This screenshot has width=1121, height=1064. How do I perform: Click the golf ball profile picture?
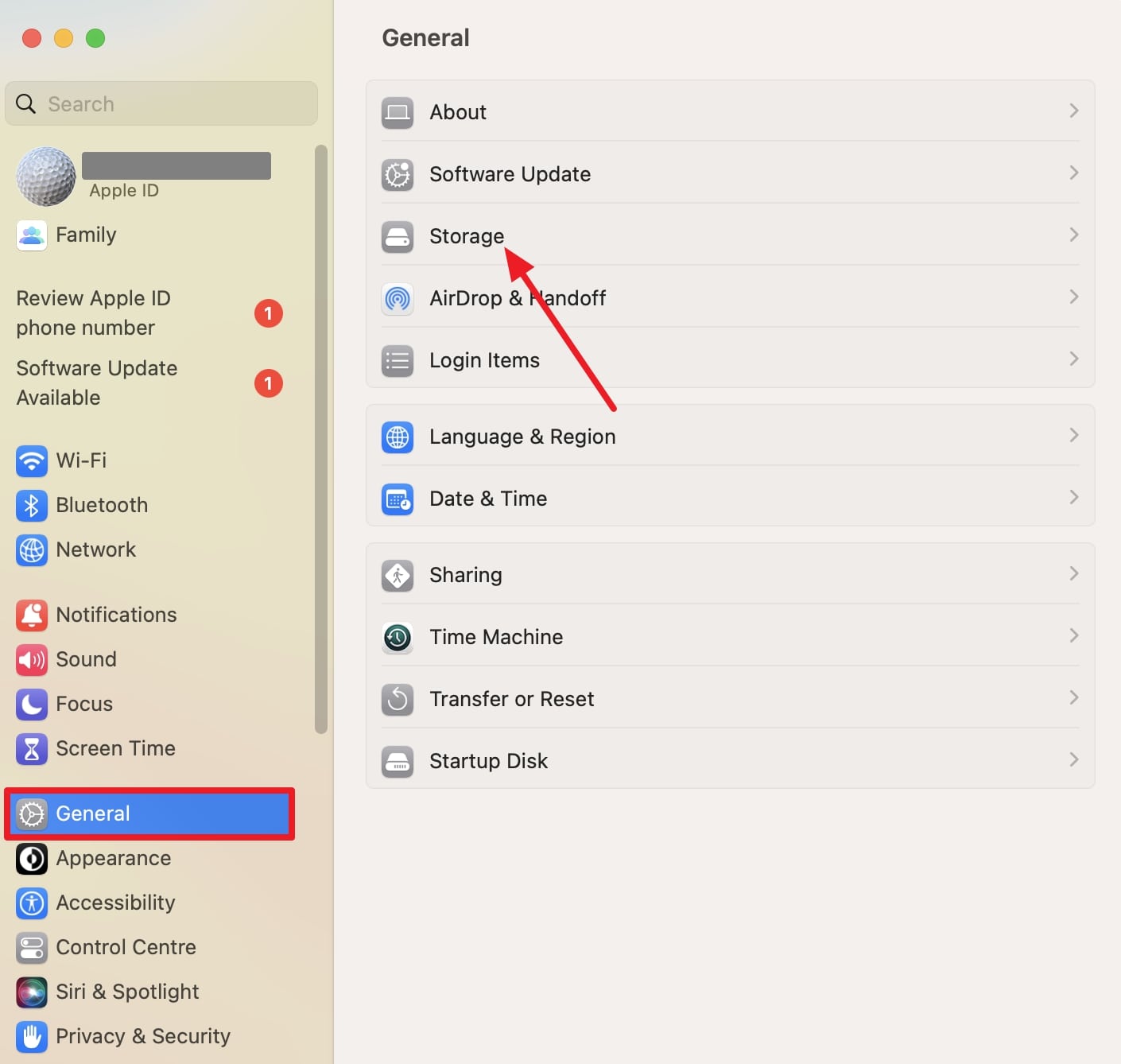pyautogui.click(x=46, y=177)
